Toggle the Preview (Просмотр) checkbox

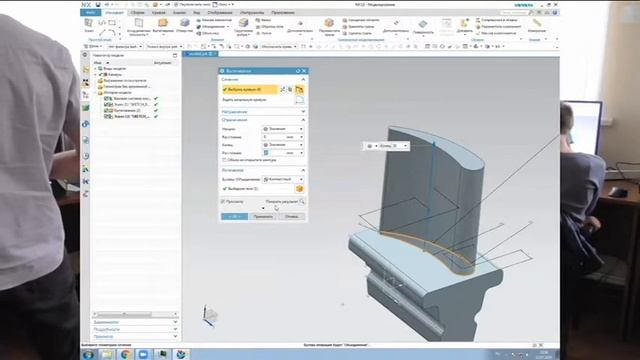[223, 201]
